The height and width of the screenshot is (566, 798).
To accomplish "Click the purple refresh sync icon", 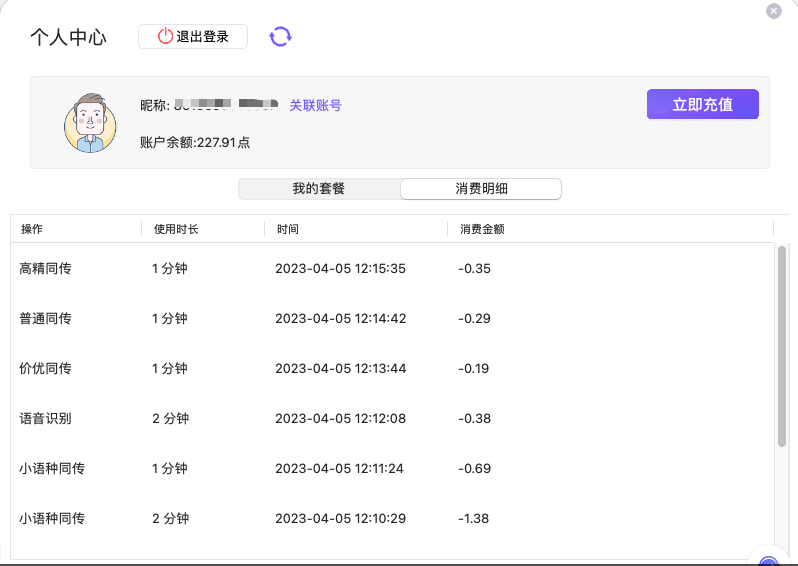I will click(280, 37).
